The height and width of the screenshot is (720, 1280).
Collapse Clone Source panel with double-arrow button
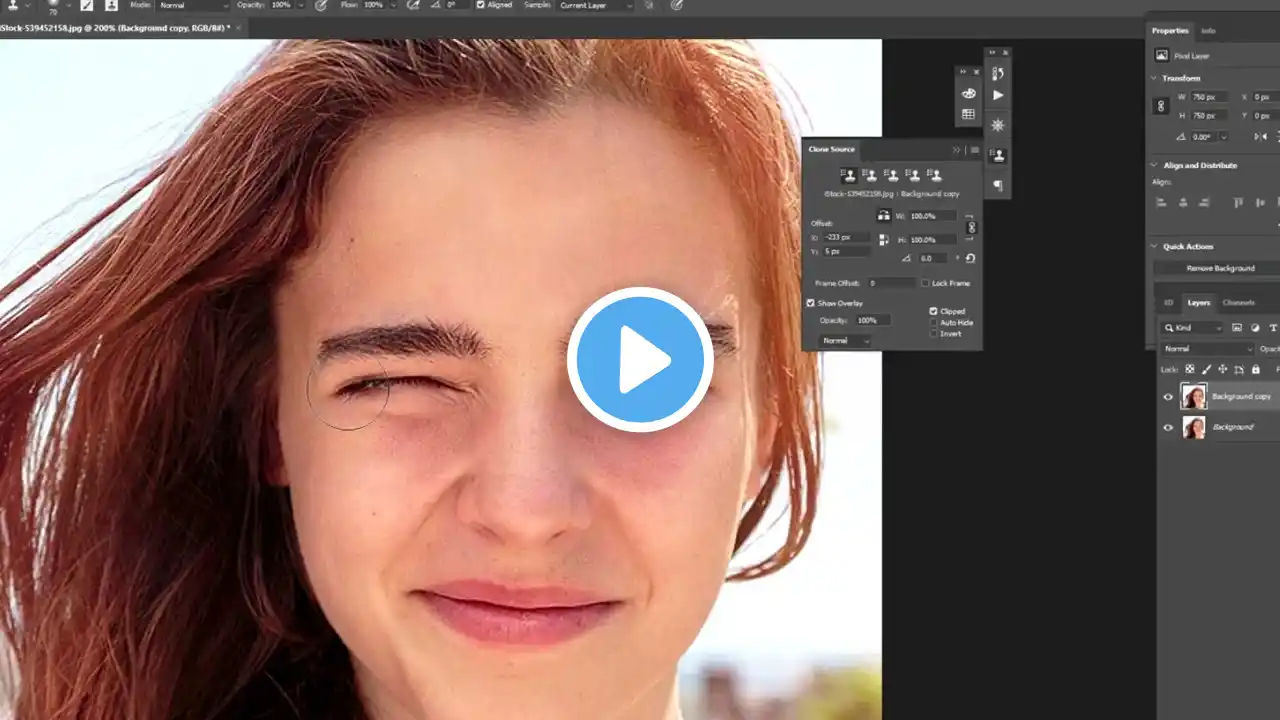click(x=957, y=149)
